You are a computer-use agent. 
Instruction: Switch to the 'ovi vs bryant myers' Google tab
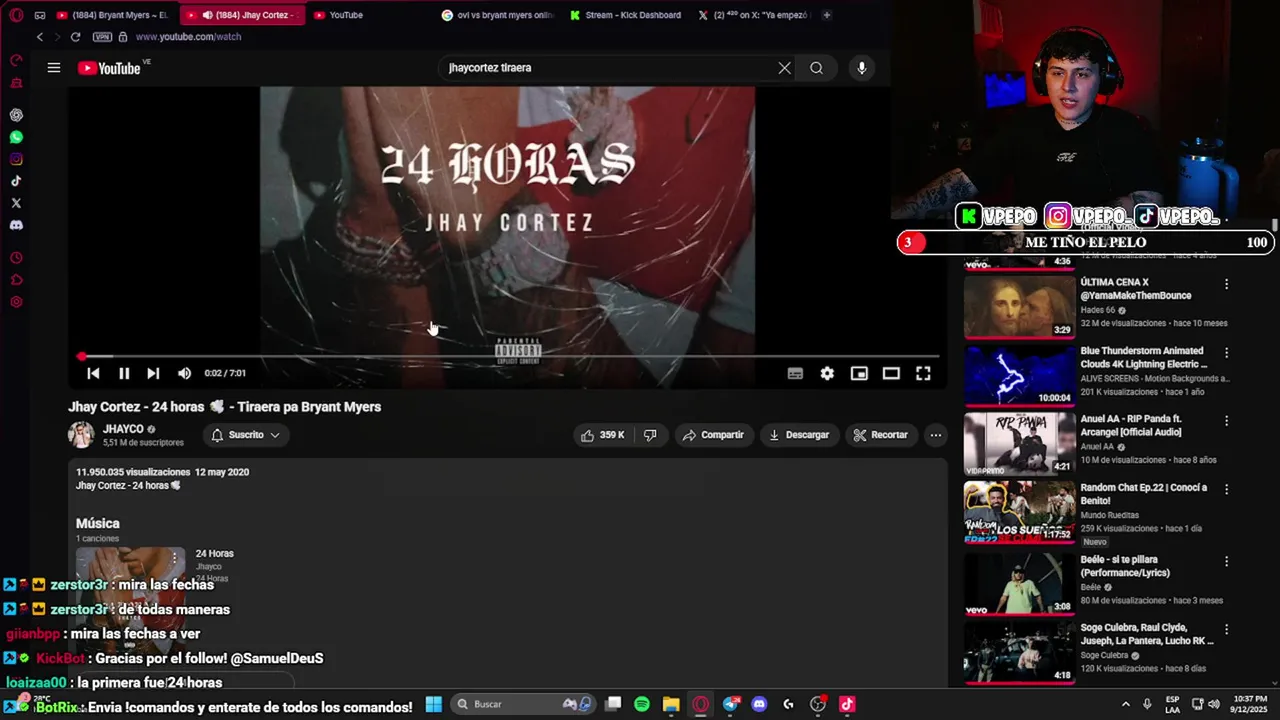point(497,15)
